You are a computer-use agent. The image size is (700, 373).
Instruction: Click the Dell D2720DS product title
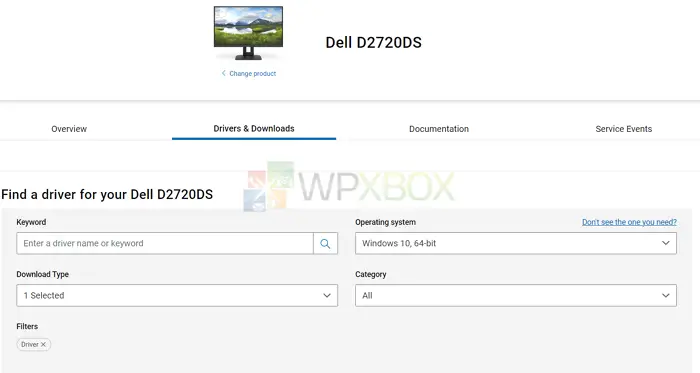374,42
